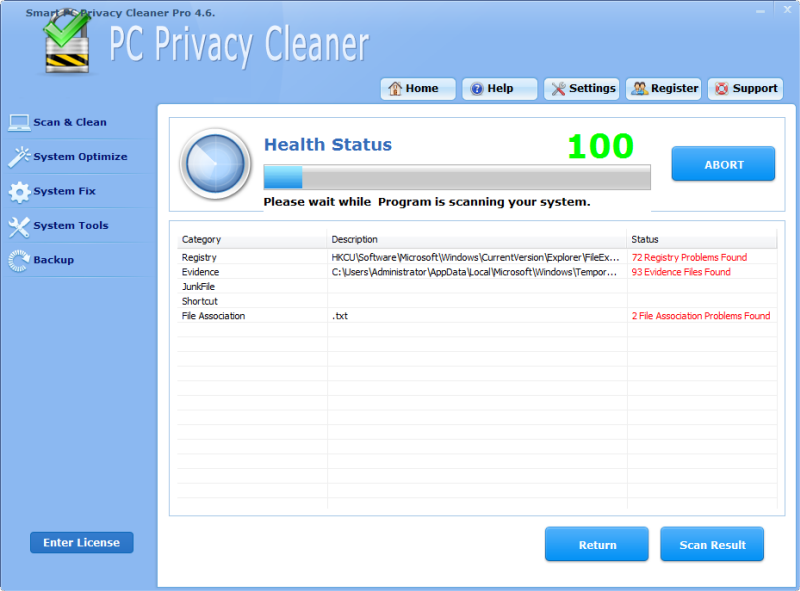This screenshot has height=591, width=800.
Task: Select the System Fix wrench icon
Action: (x=20, y=191)
